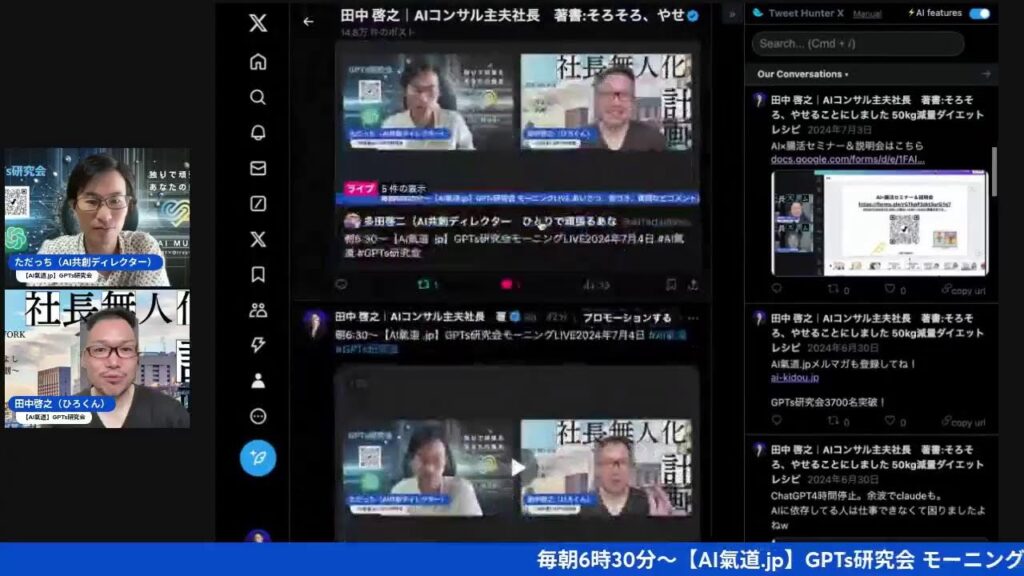The width and height of the screenshot is (1024, 576).
Task: Click copy url on the first conversation
Action: click(963, 290)
